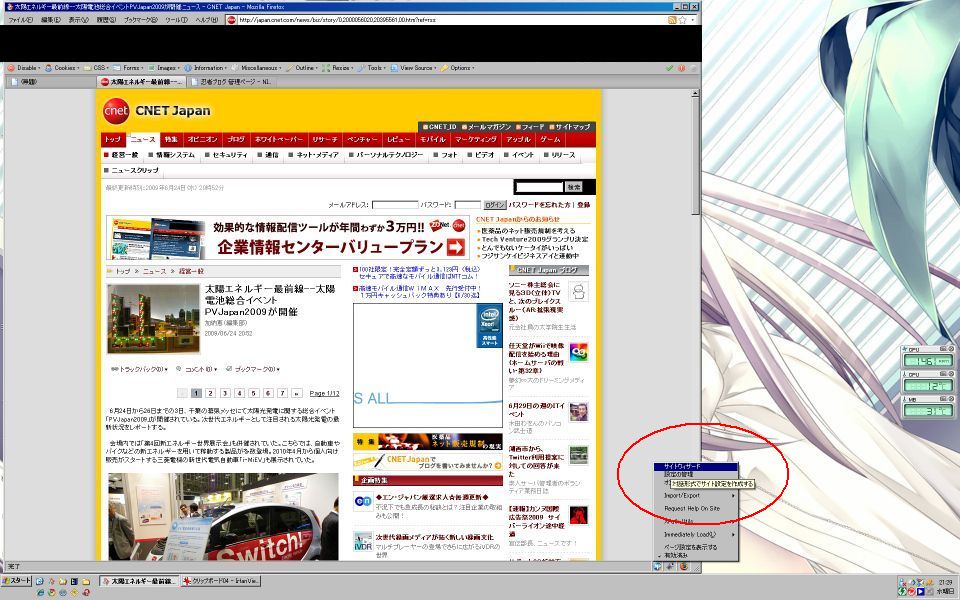
Task: Click the Firefox-fox icon in status bar
Action: point(684,566)
